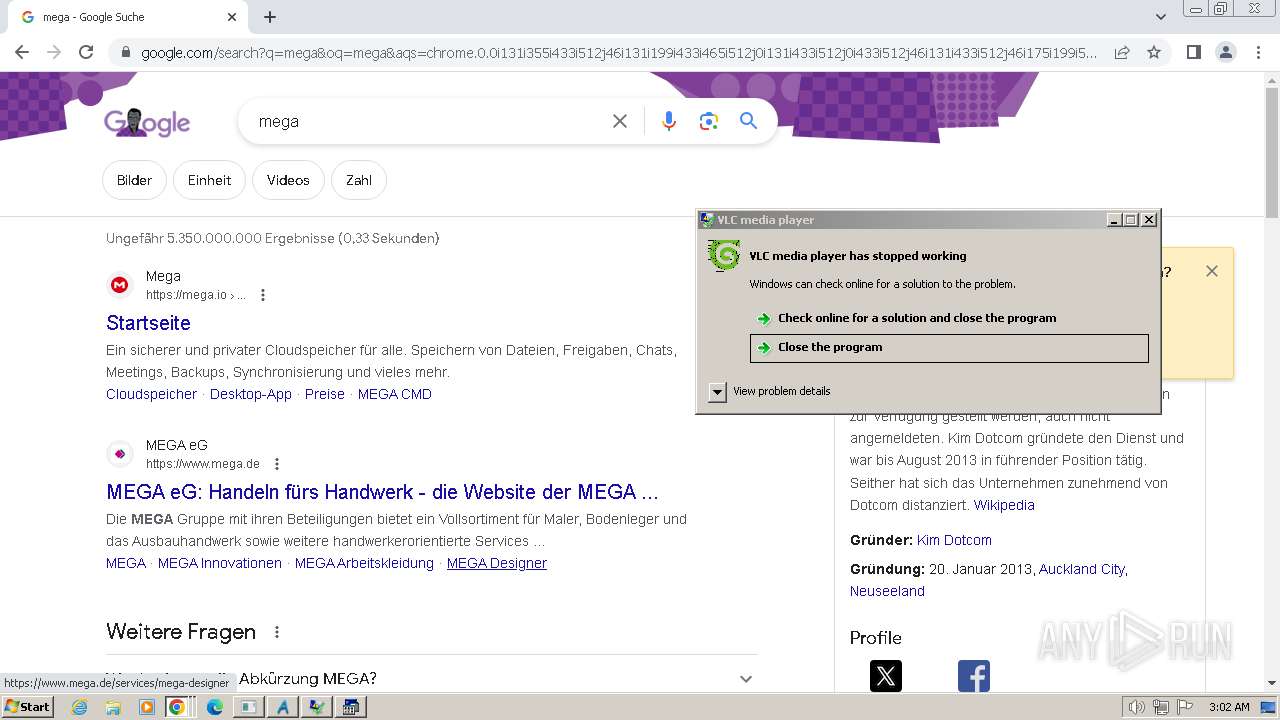Open the Wikipedia link in knowledge panel
Image resolution: width=1280 pixels, height=720 pixels.
click(x=1004, y=505)
